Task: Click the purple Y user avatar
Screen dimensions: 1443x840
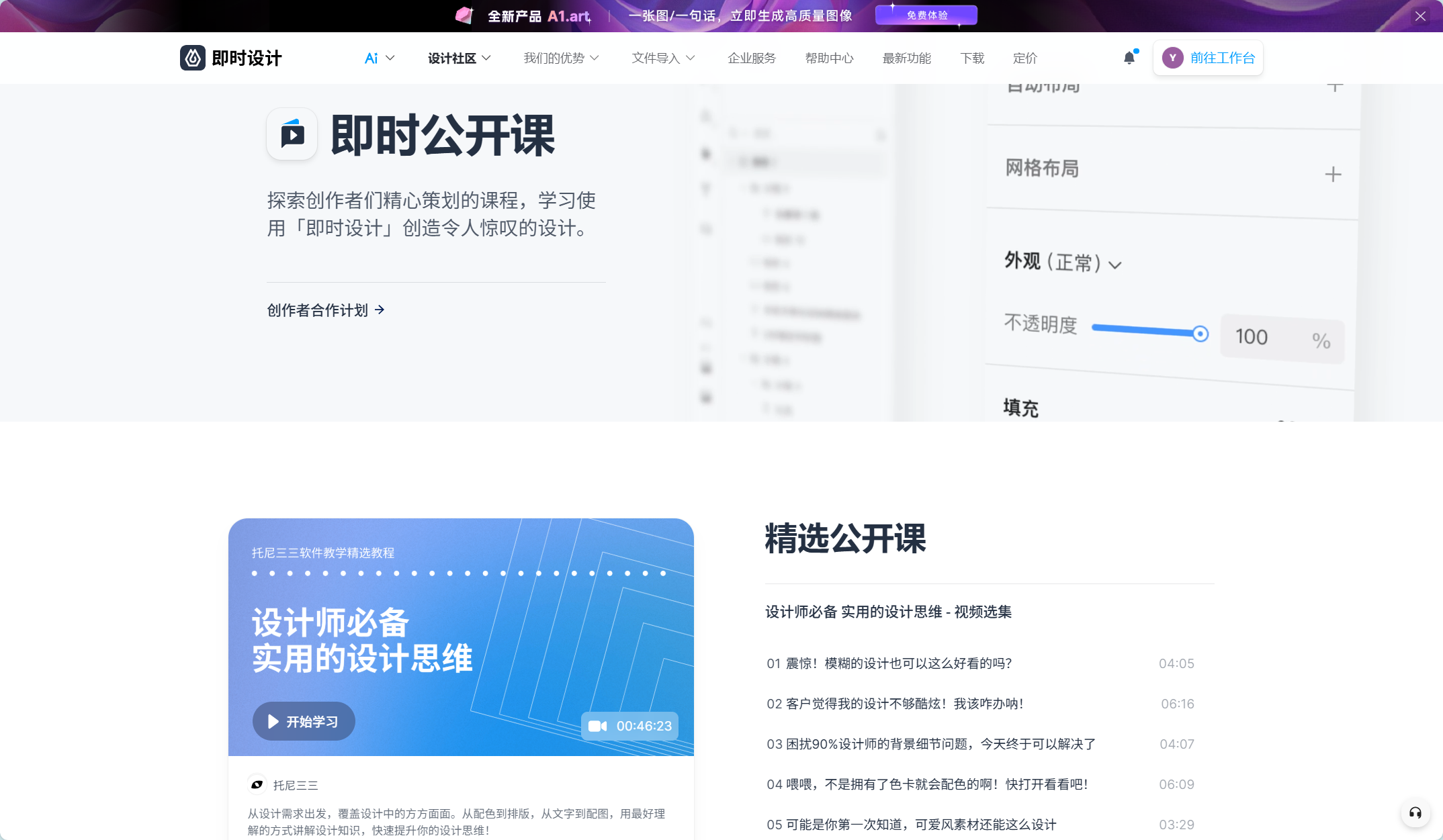Action: (x=1172, y=58)
